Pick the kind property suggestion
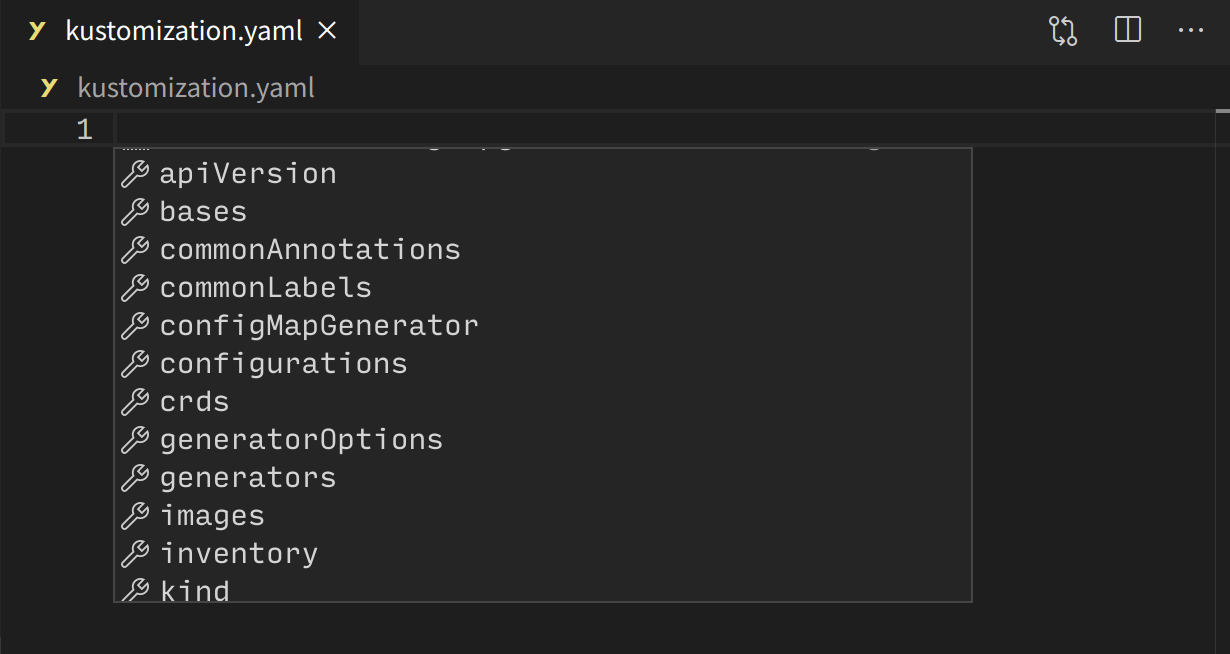The image size is (1230, 654). tap(543, 588)
